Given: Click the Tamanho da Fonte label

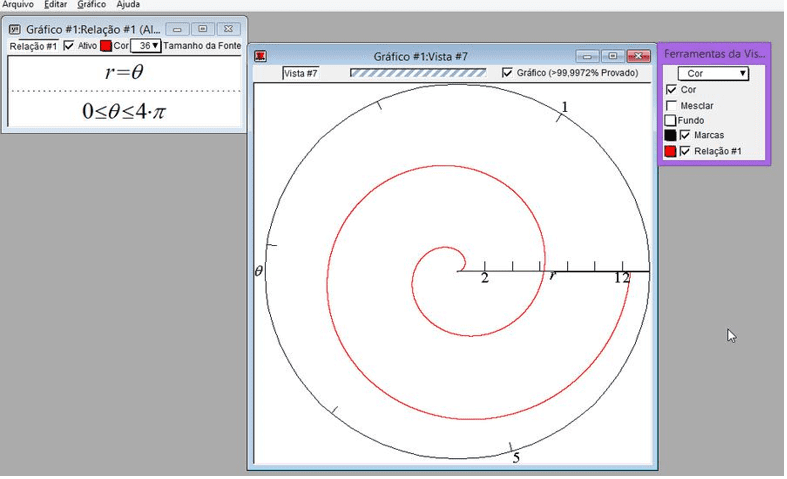Looking at the screenshot, I should 202,46.
